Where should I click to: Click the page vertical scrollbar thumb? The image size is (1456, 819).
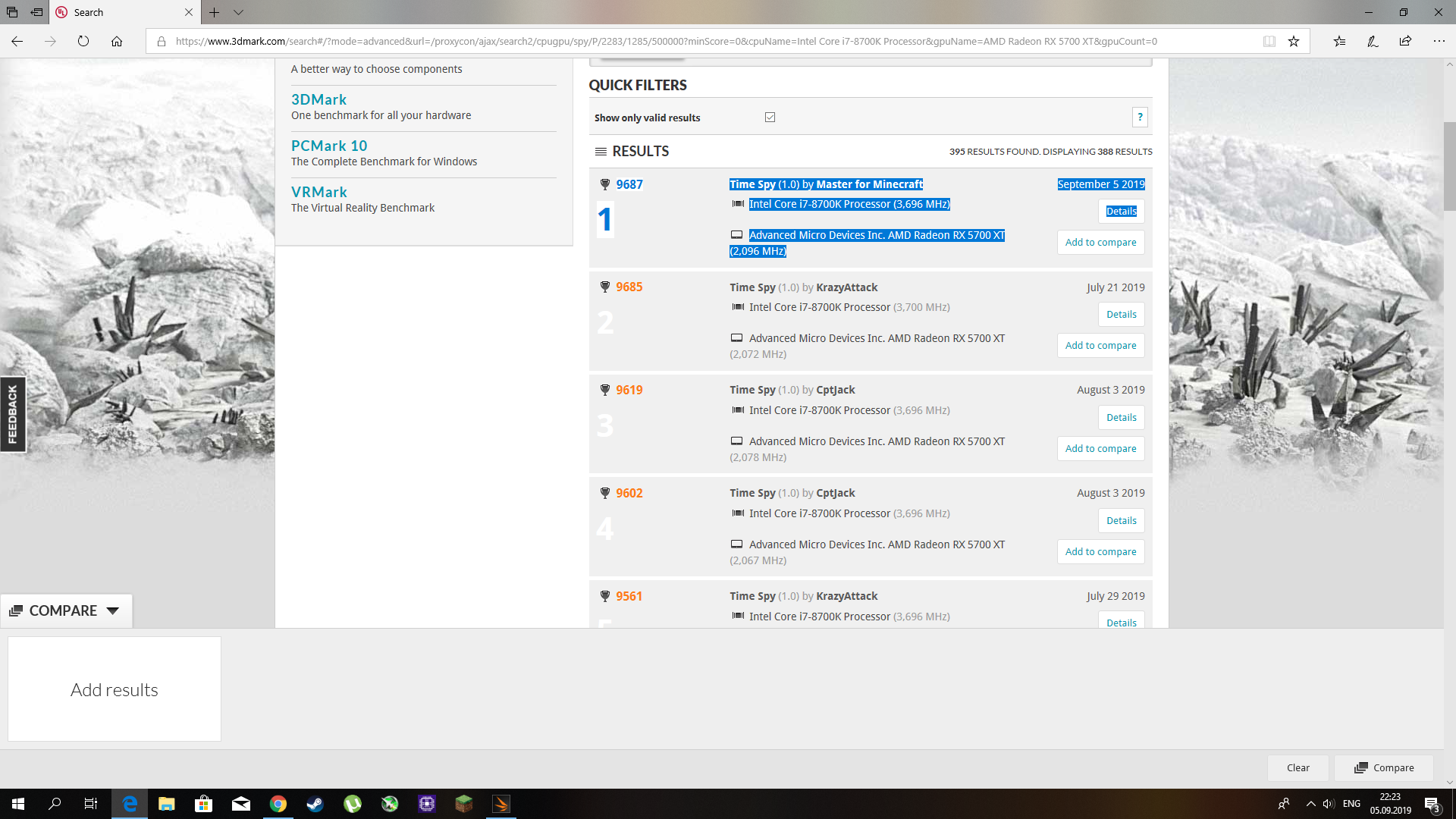pyautogui.click(x=1449, y=165)
